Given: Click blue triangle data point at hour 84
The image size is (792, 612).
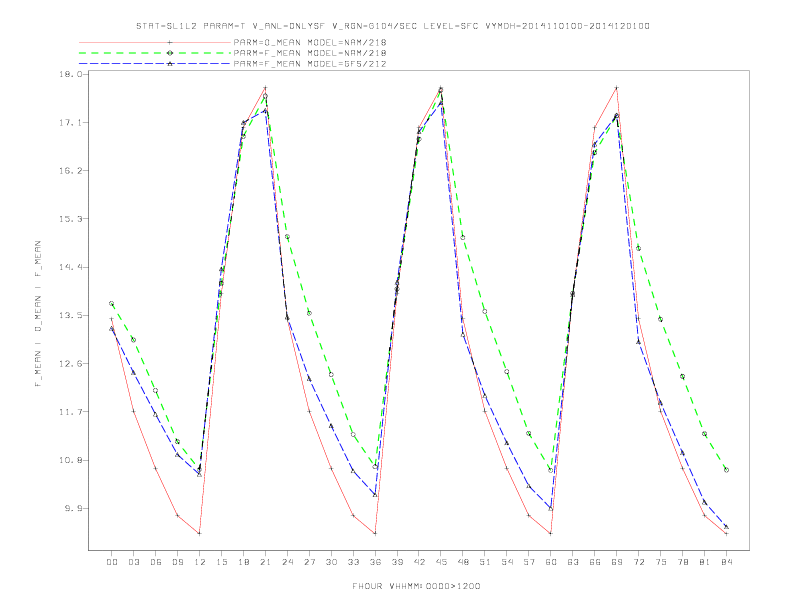Looking at the screenshot, I should (726, 527).
